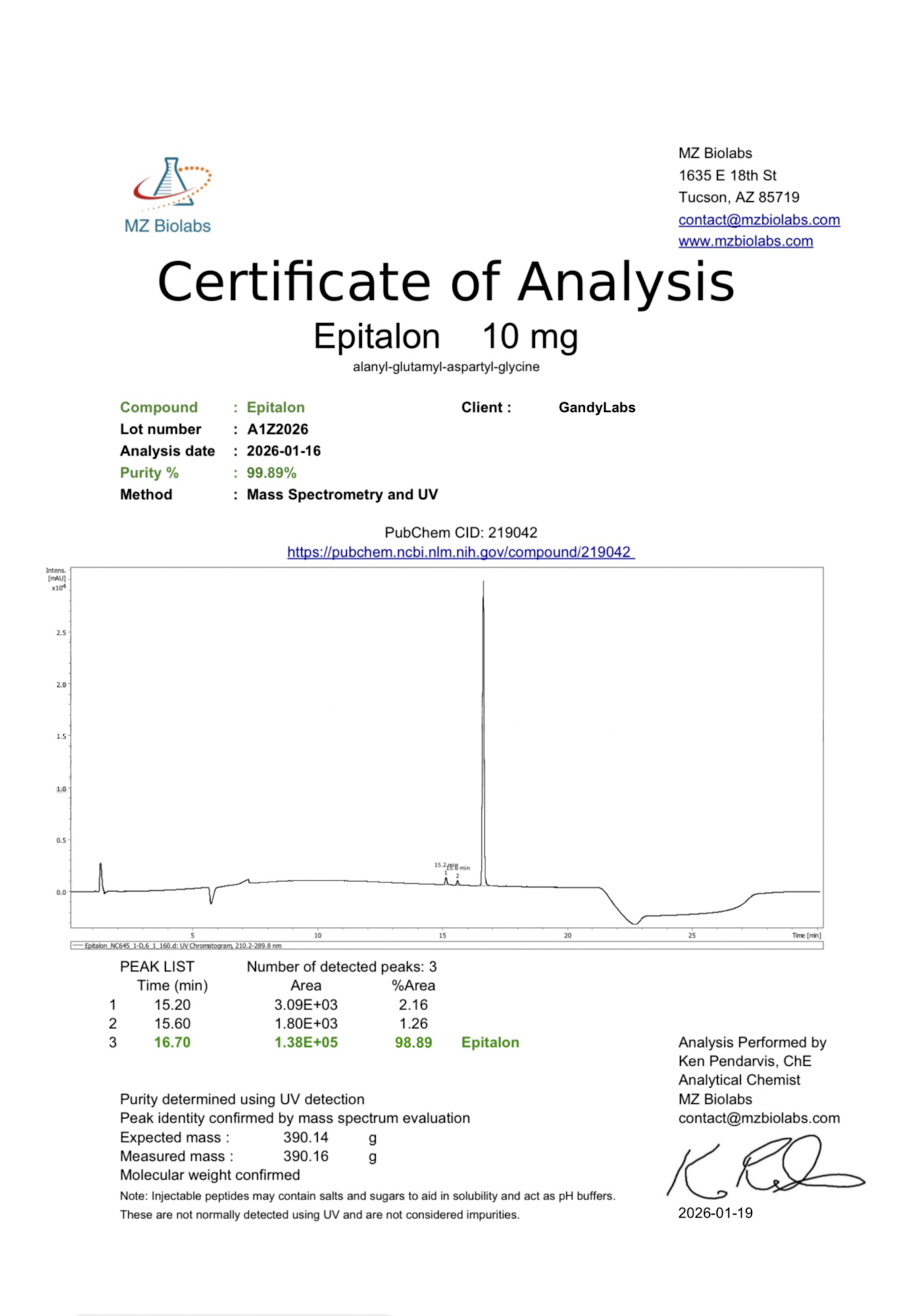
Task: Click the green 99.89% purity value
Action: click(x=271, y=473)
